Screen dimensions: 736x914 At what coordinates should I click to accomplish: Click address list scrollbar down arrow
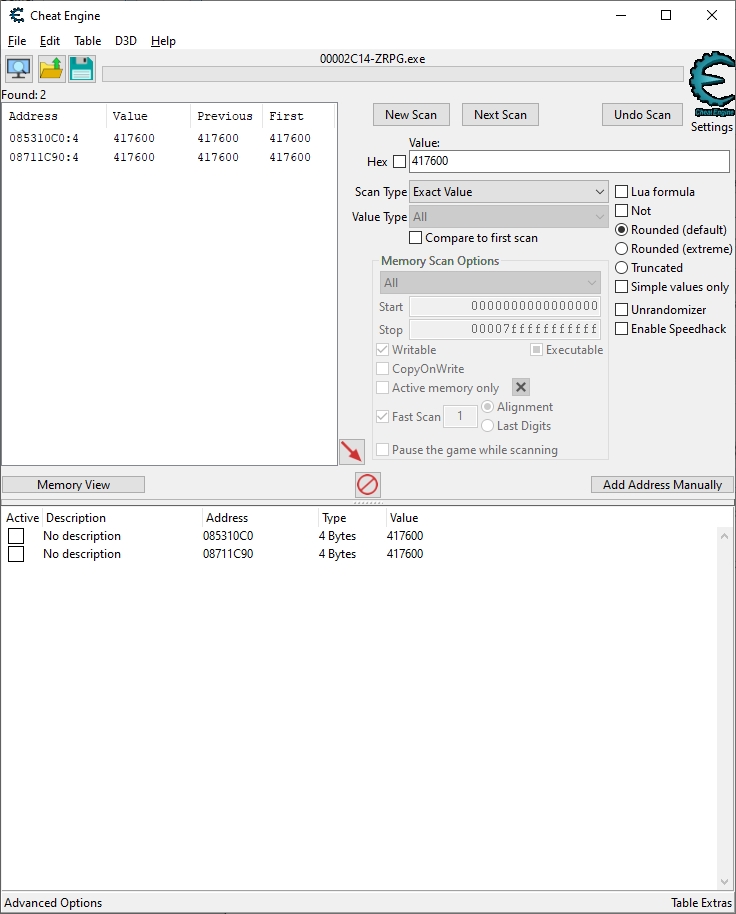pos(724,881)
